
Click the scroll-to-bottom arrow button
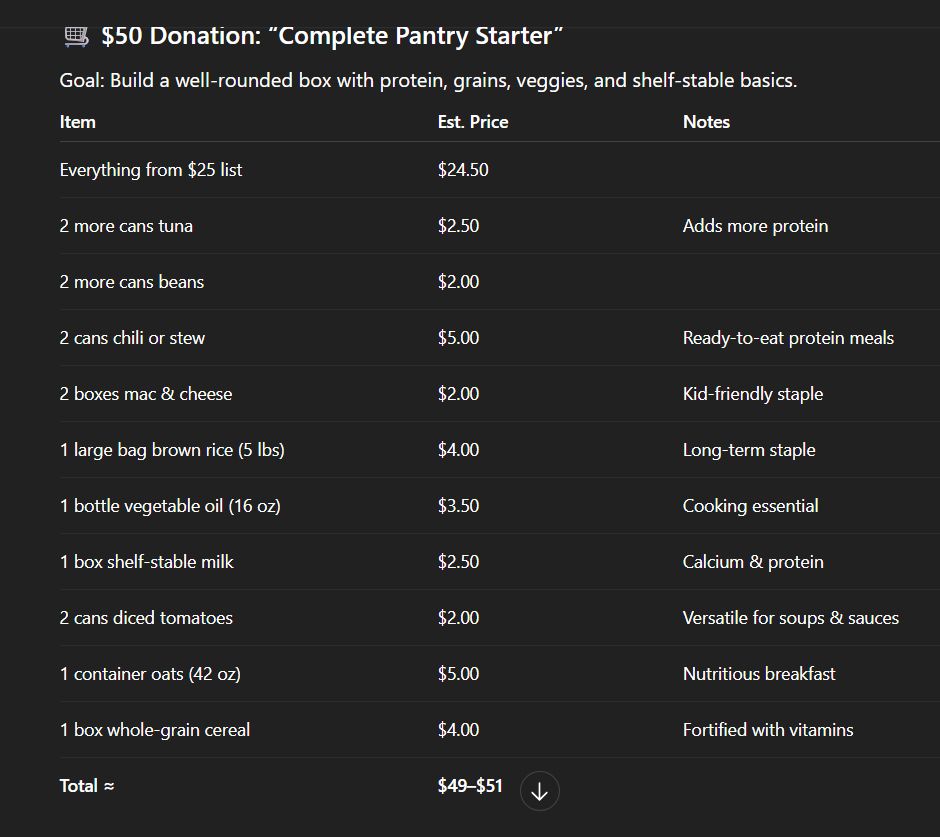point(539,791)
